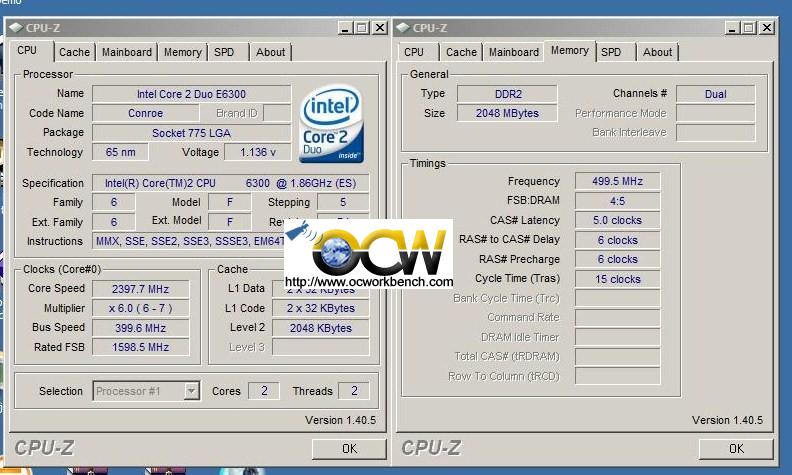The width and height of the screenshot is (792, 475).
Task: Switch to Mainboard tab in left CPU-Z window
Action: point(127,52)
